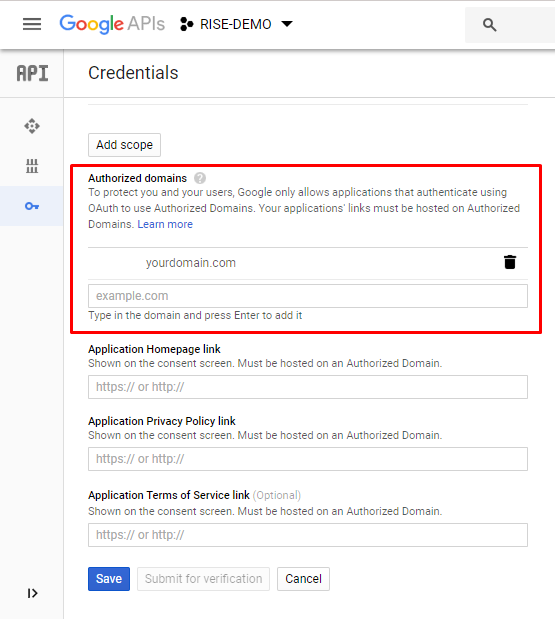The height and width of the screenshot is (619, 555).
Task: Focus the Terms of Service link field
Action: [x=308, y=535]
